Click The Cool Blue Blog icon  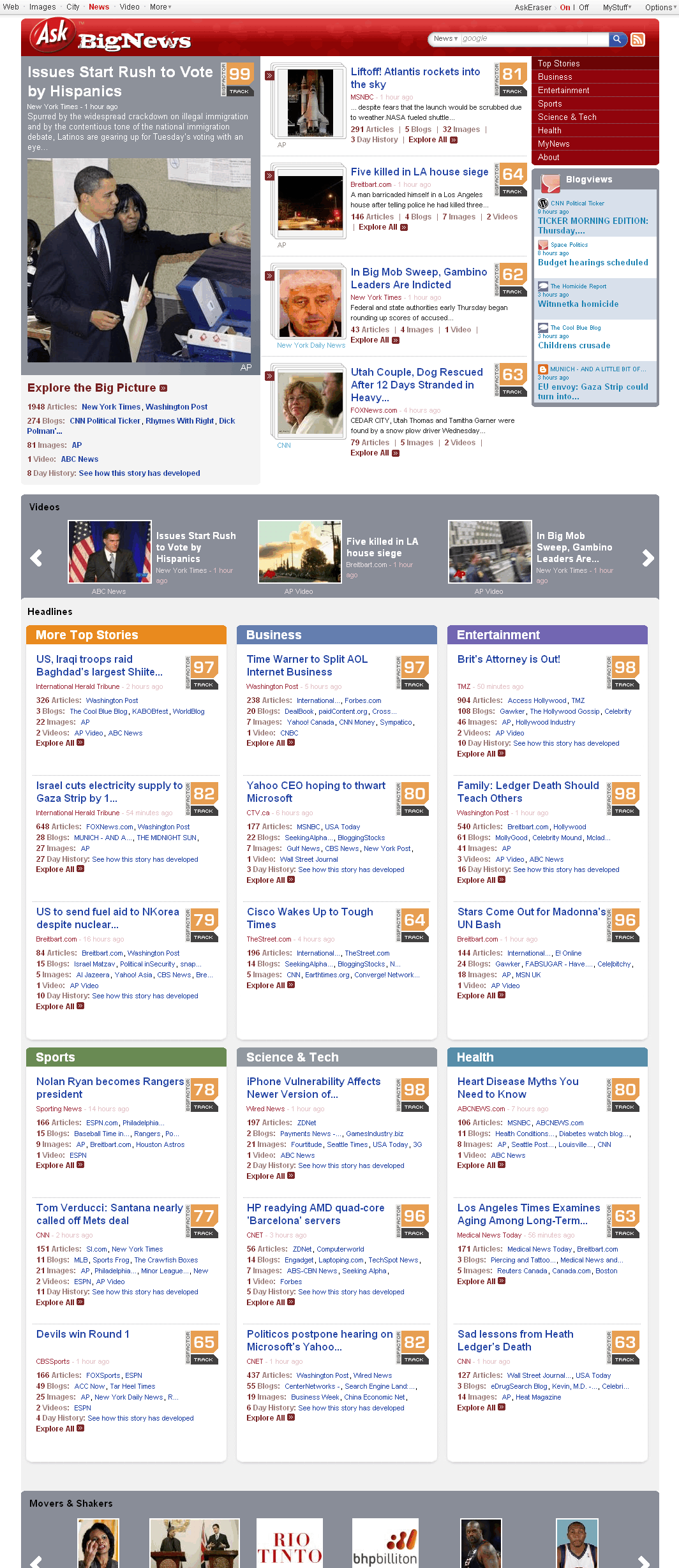(543, 327)
